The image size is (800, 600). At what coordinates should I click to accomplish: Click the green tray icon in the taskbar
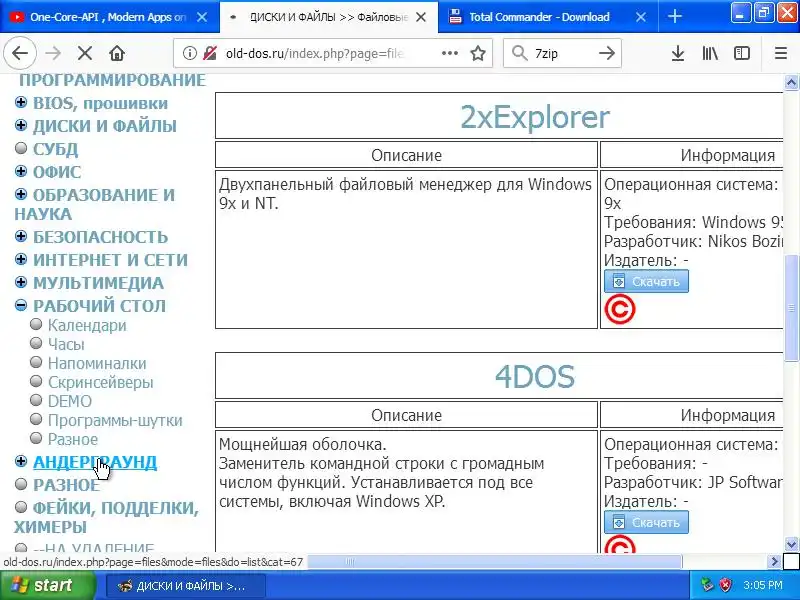coord(707,585)
